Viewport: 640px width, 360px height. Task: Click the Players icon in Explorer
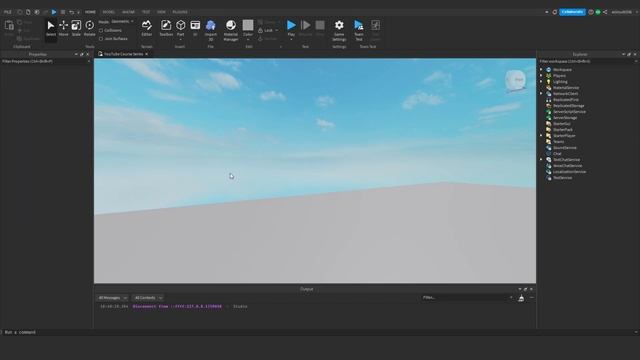pyautogui.click(x=549, y=76)
